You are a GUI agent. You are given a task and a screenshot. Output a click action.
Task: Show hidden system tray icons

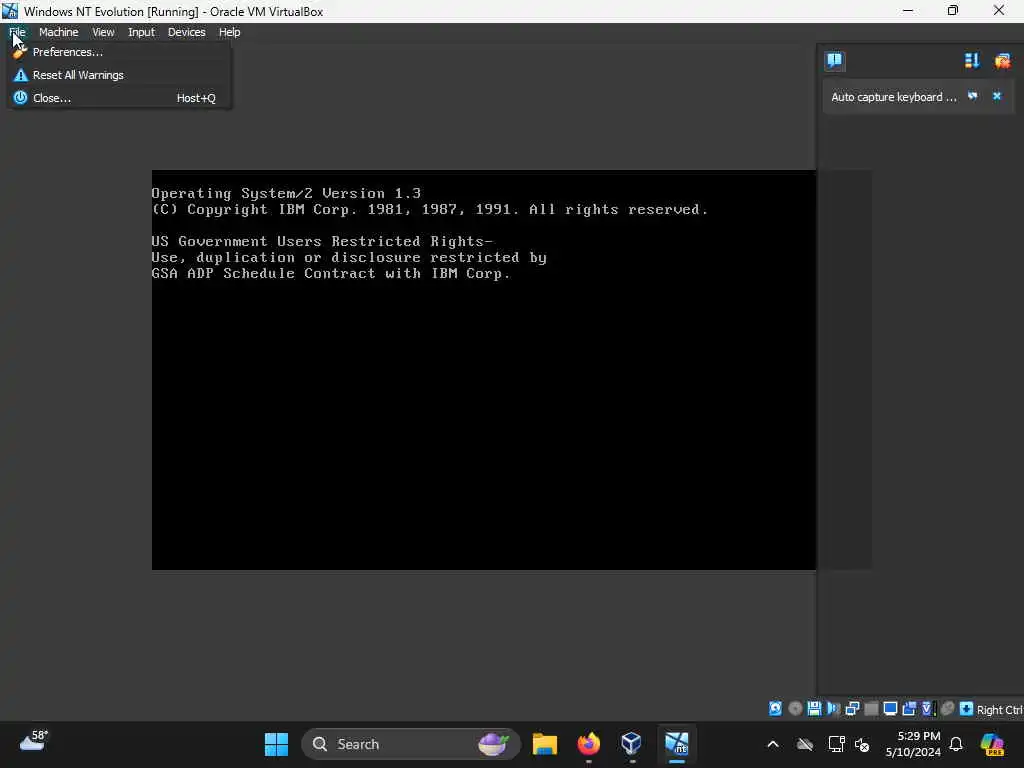[773, 744]
